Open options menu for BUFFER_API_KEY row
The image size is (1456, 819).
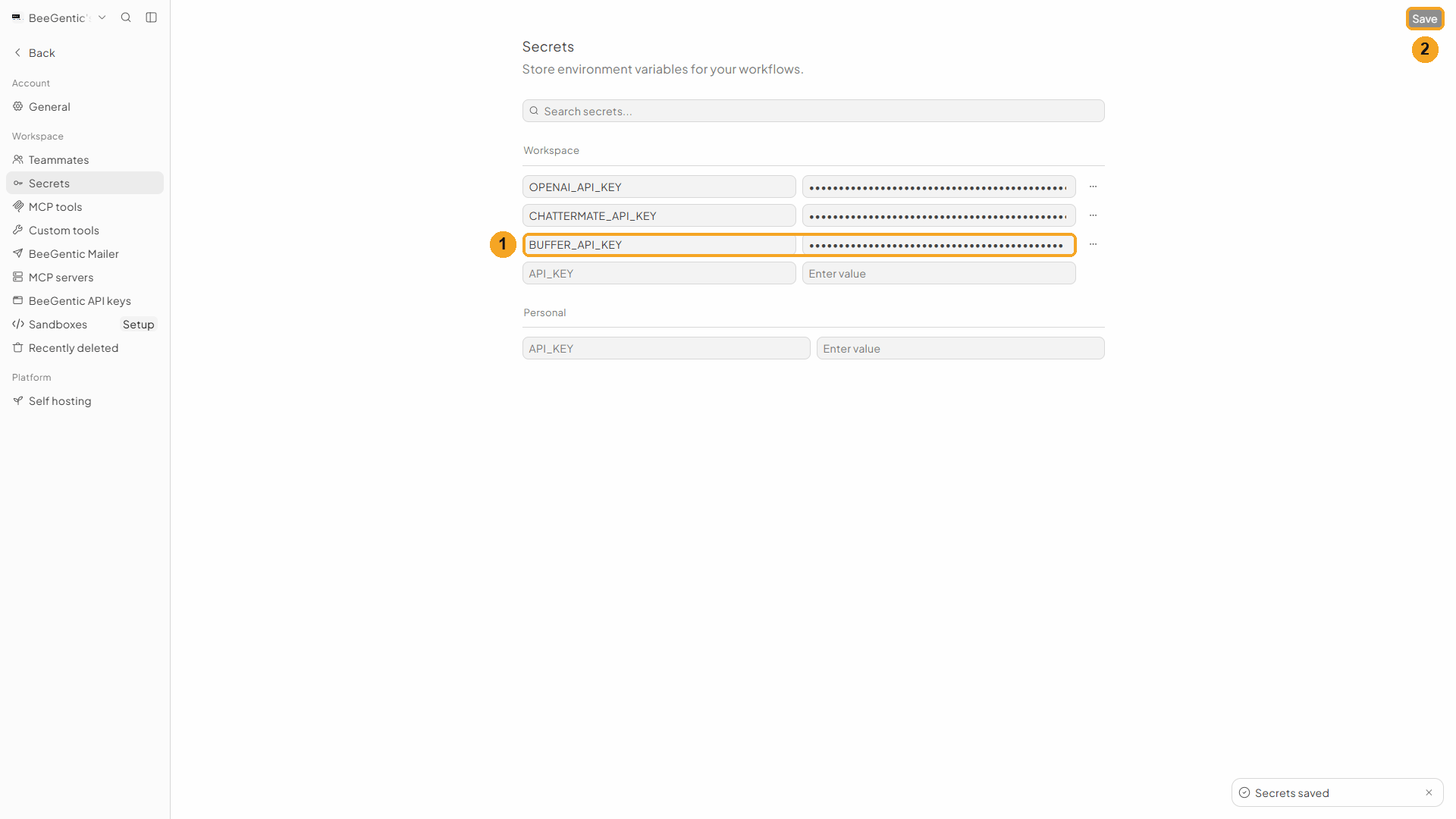1093,244
